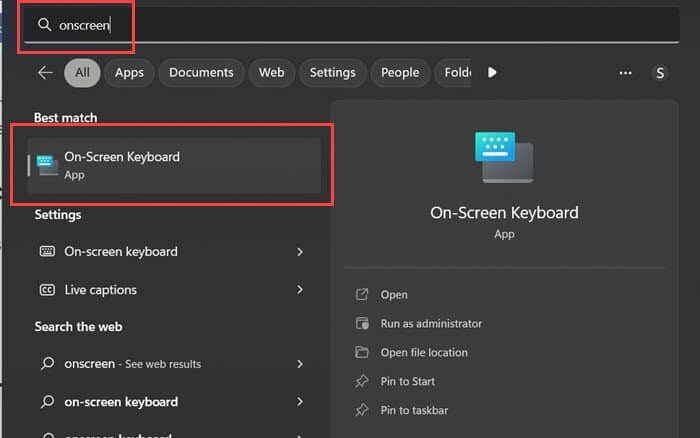Screen dimensions: 700x438
Task: Choose Run as administrator
Action: coord(431,324)
